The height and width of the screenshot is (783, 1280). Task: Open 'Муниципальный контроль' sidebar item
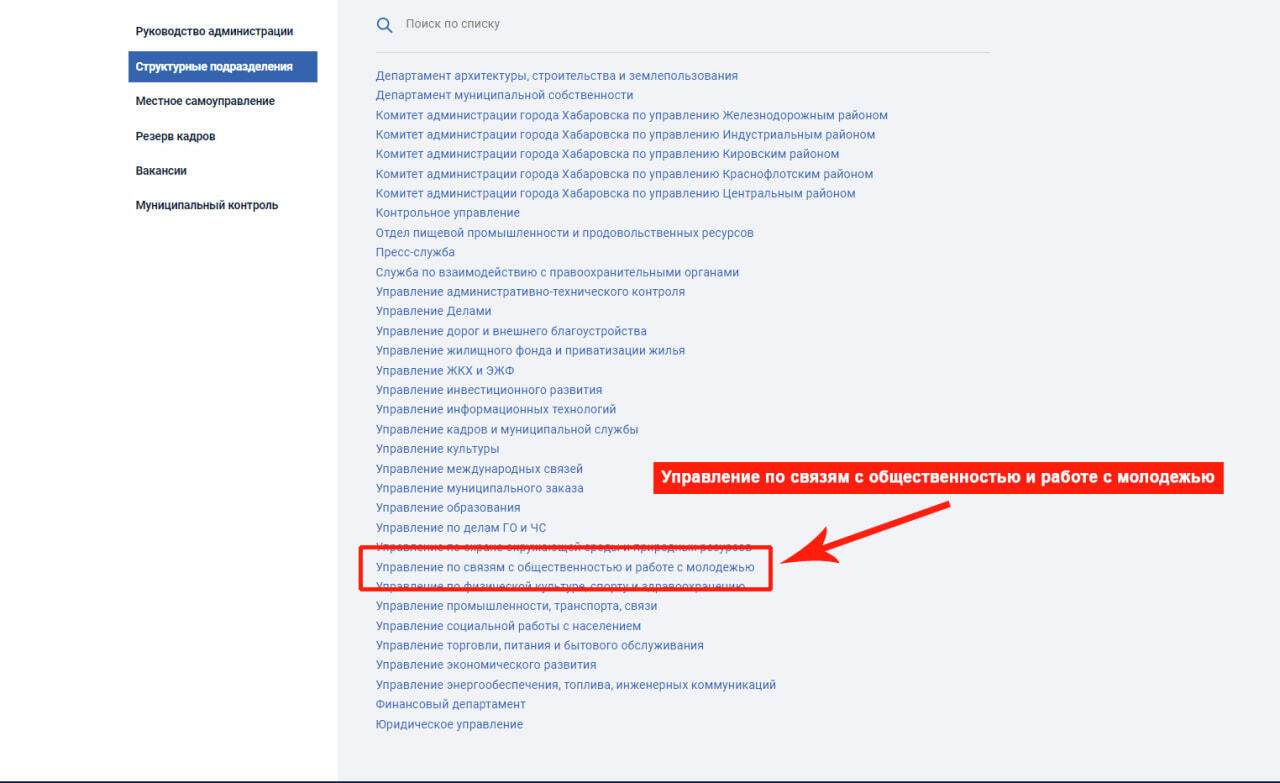coord(207,205)
